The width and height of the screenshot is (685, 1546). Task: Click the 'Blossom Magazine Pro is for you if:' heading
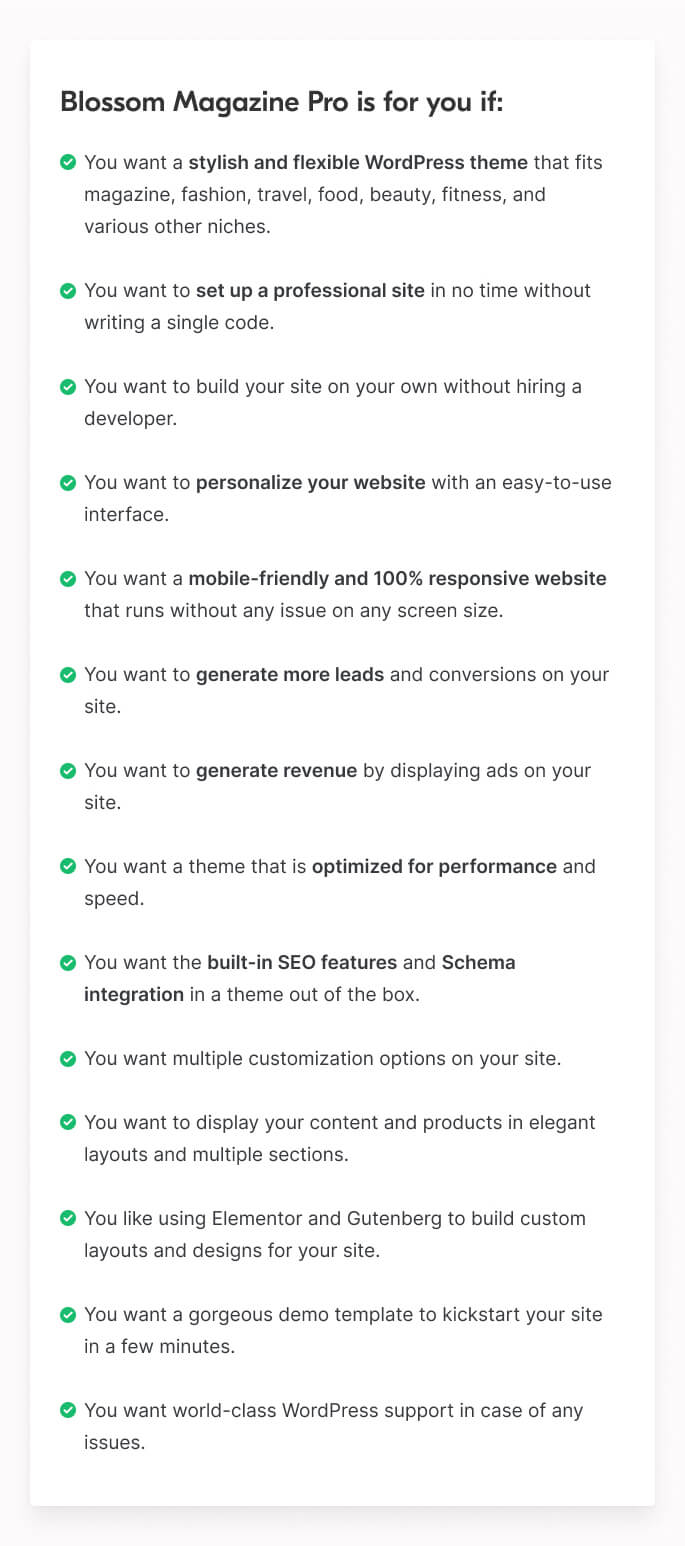click(x=281, y=102)
